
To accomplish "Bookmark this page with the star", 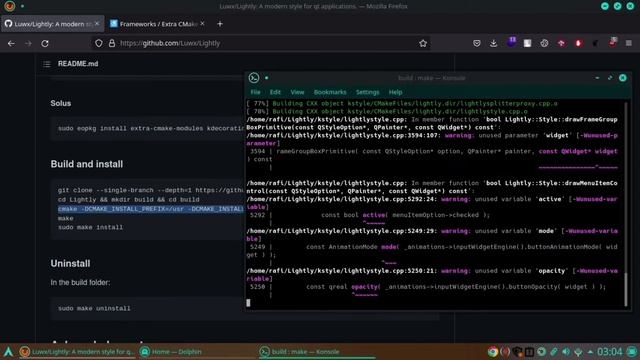I will click(423, 43).
